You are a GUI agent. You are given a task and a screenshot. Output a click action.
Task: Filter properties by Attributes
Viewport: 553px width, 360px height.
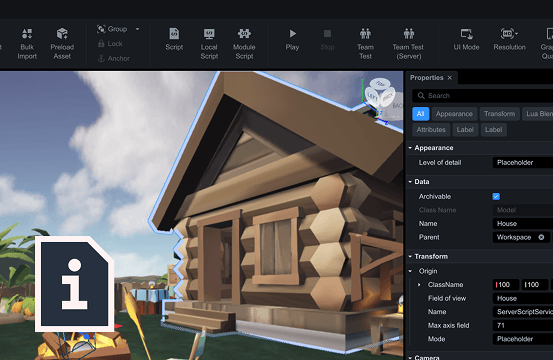tap(431, 130)
